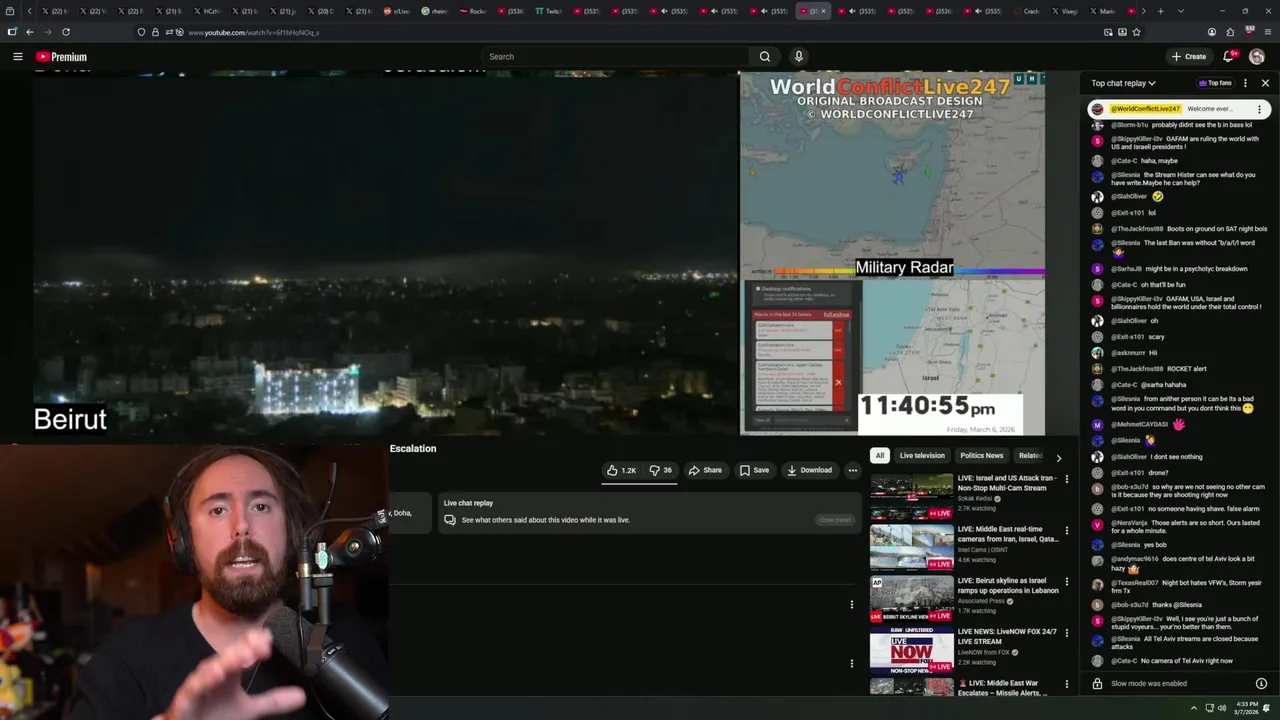
Task: Reload the page in browser toolbar
Action: 66,32
